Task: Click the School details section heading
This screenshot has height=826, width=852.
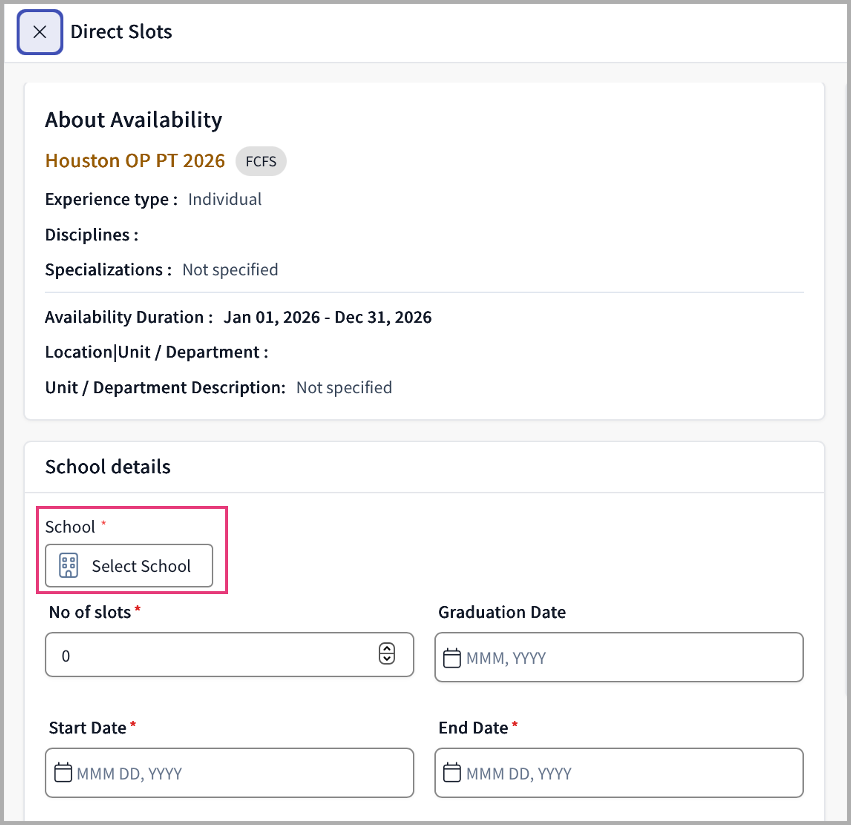Action: pyautogui.click(x=108, y=467)
